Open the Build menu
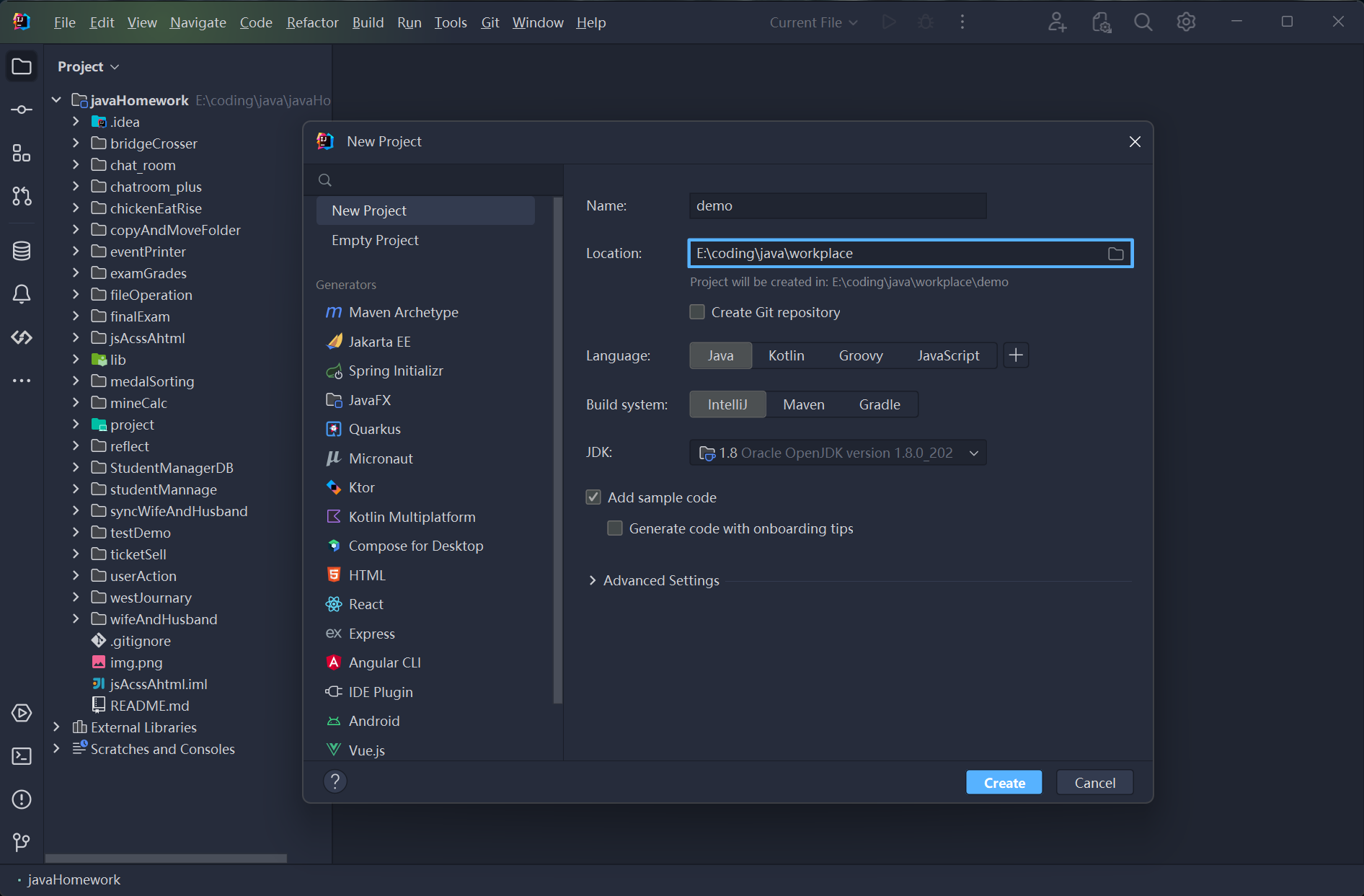Viewport: 1364px width, 896px height. pyautogui.click(x=368, y=22)
